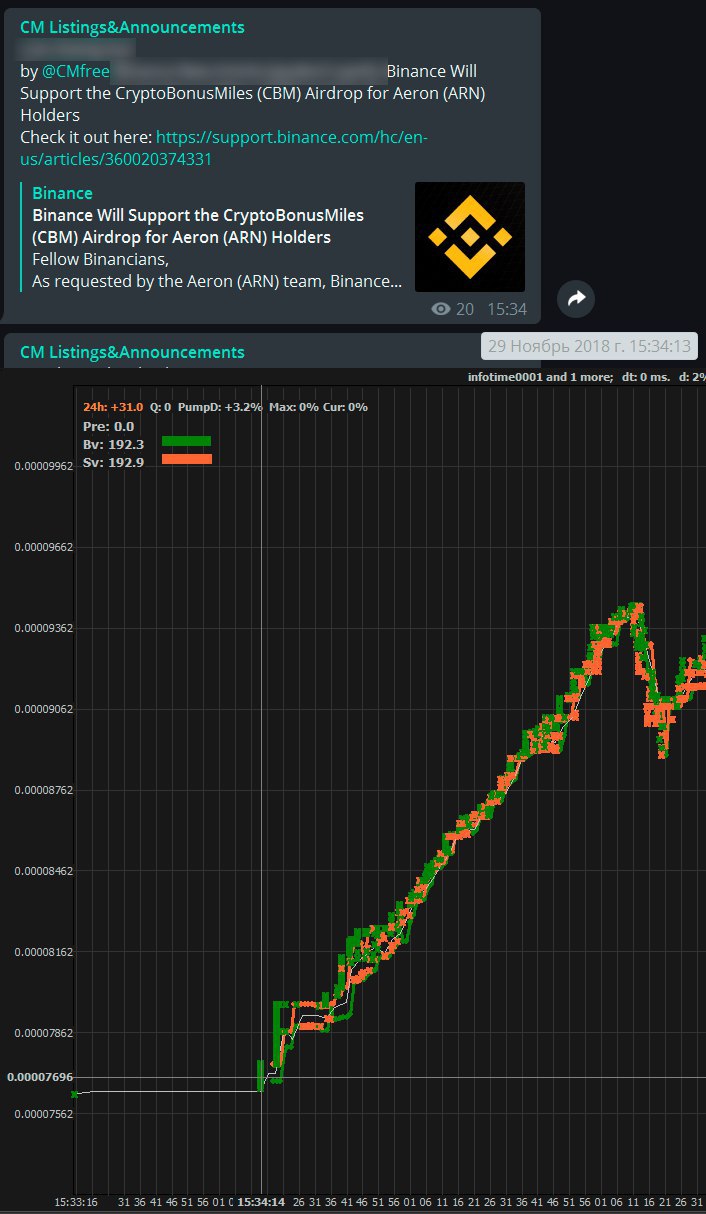Click the 15:34 message timestamp
The height and width of the screenshot is (1214, 706).
507,309
